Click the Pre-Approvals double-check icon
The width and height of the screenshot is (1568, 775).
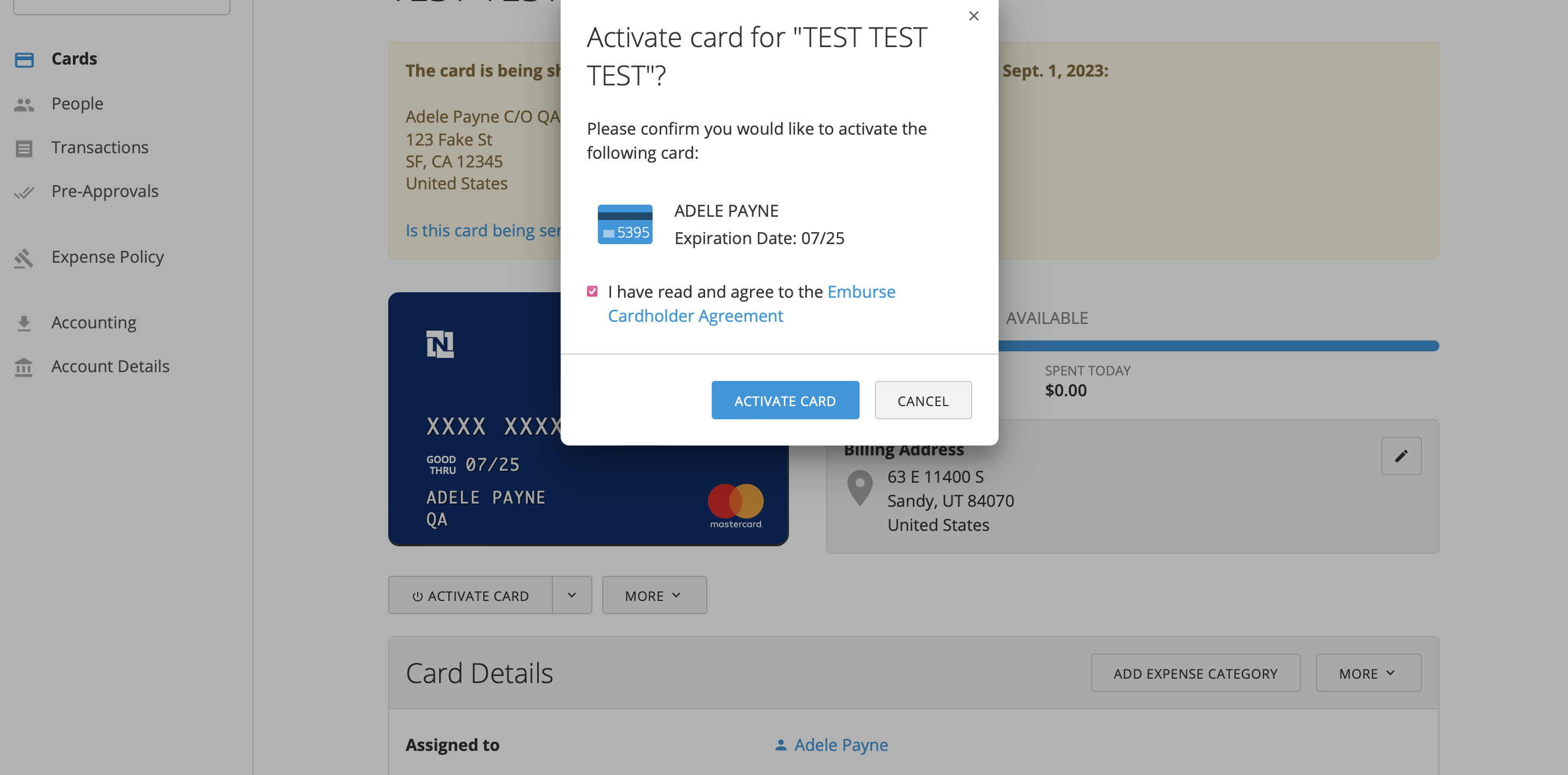click(x=24, y=192)
